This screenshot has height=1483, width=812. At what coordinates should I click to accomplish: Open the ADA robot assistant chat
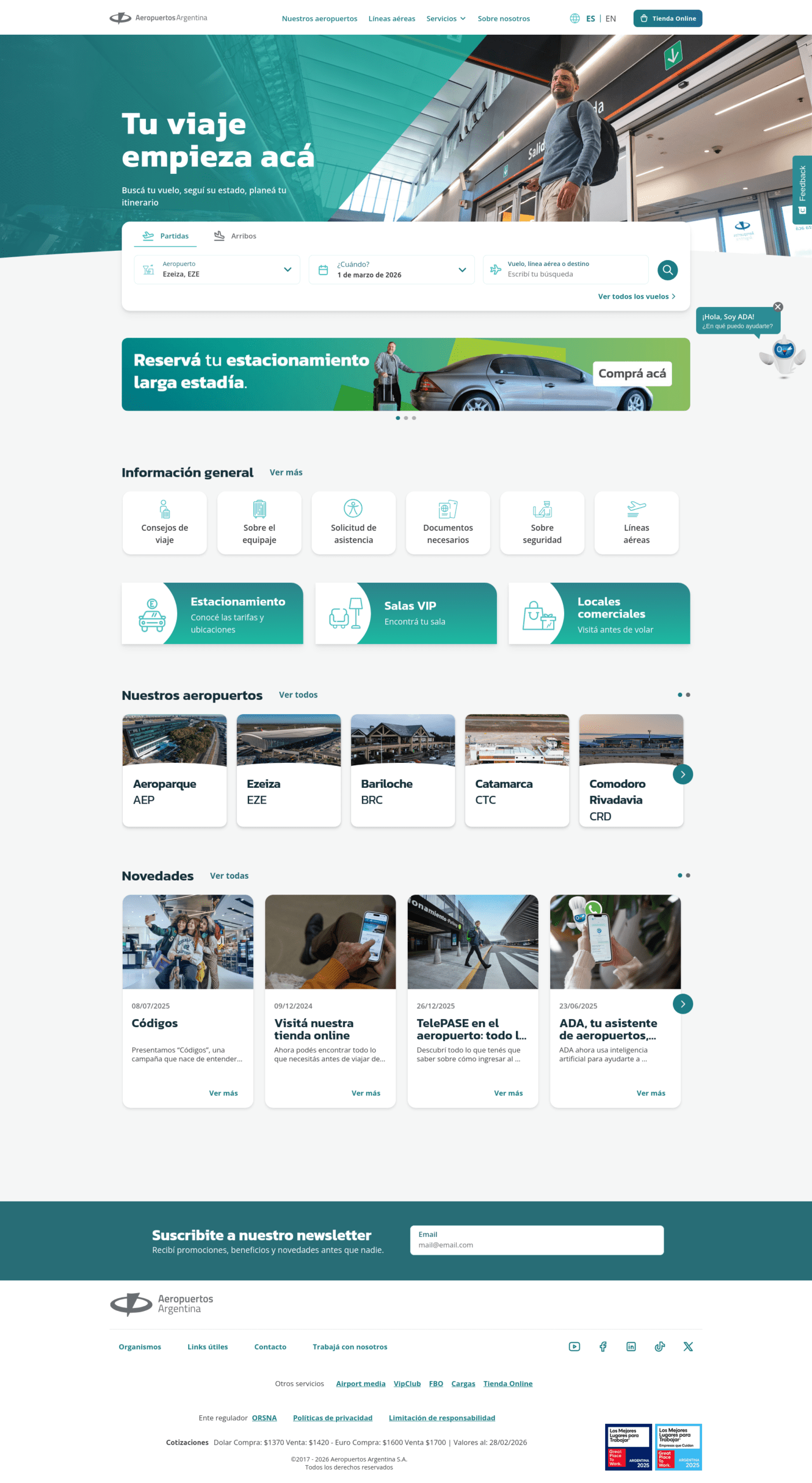[783, 355]
